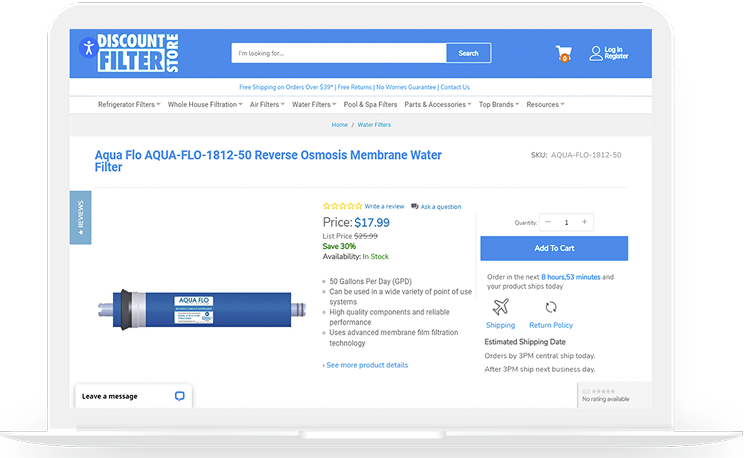Click 'Uses advanced membrane film filtration' bullet
This screenshot has width=744, height=458.
394,338
